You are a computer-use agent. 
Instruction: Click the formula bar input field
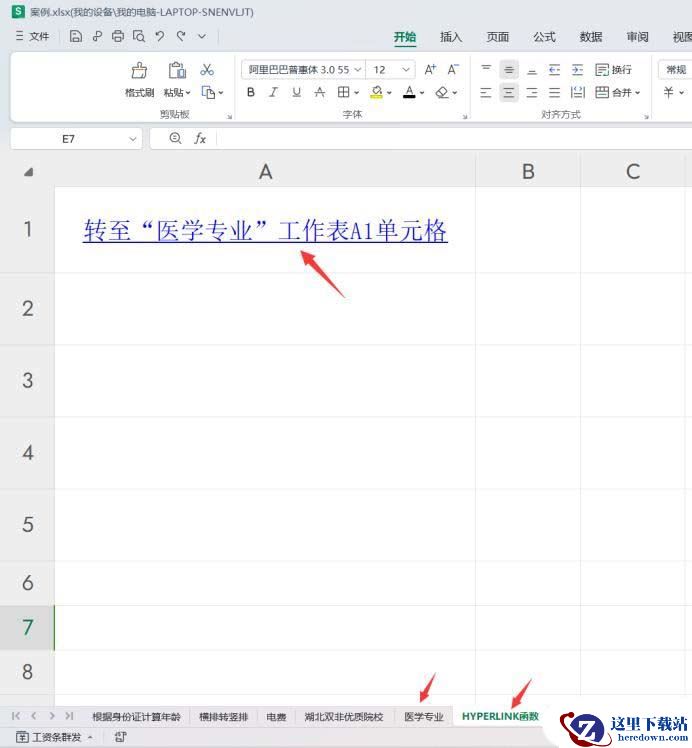[x=450, y=139]
